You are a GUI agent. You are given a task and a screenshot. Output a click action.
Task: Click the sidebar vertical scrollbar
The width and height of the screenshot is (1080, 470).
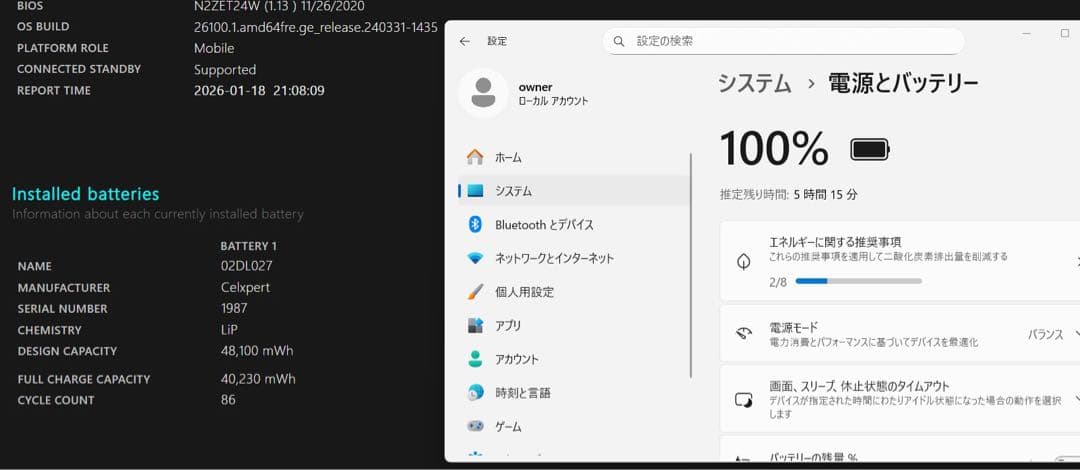(x=691, y=265)
